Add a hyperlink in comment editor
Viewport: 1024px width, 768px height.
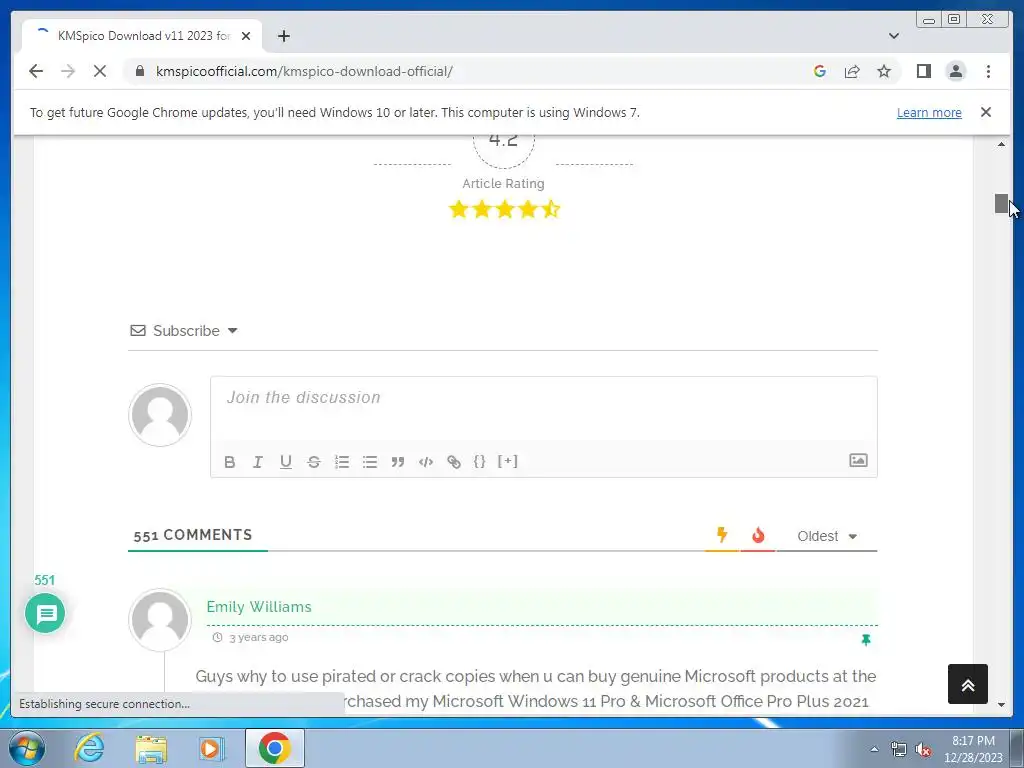coord(454,462)
